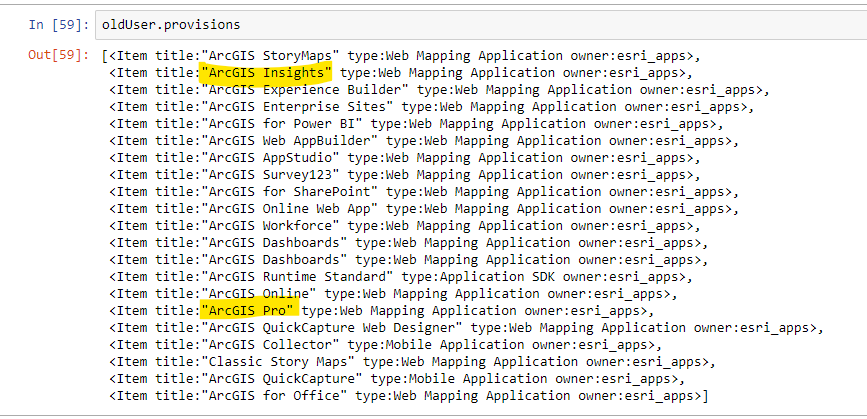Click the In [59] prompt label

[59, 25]
